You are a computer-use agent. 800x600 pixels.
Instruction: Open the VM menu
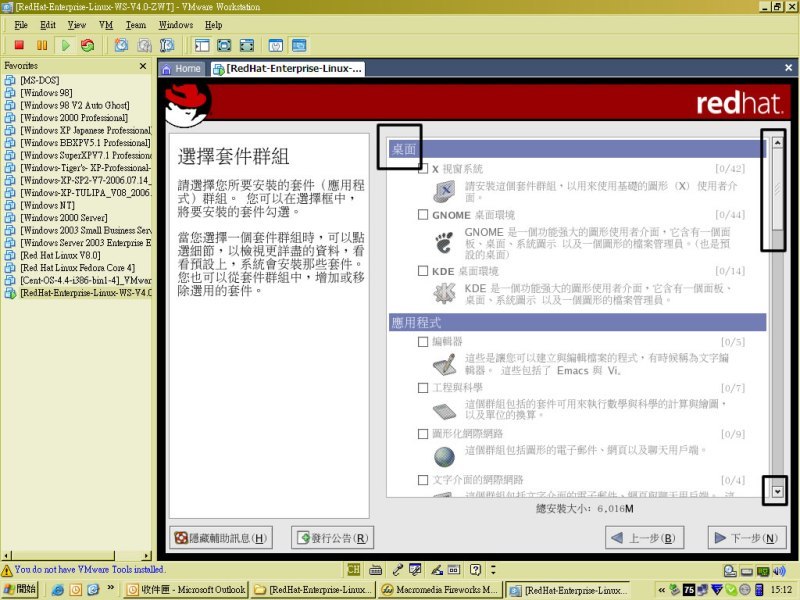point(106,25)
